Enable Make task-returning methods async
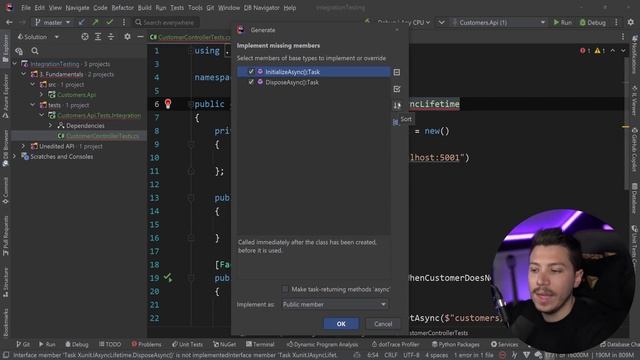The width and height of the screenshot is (640, 360). (285, 289)
